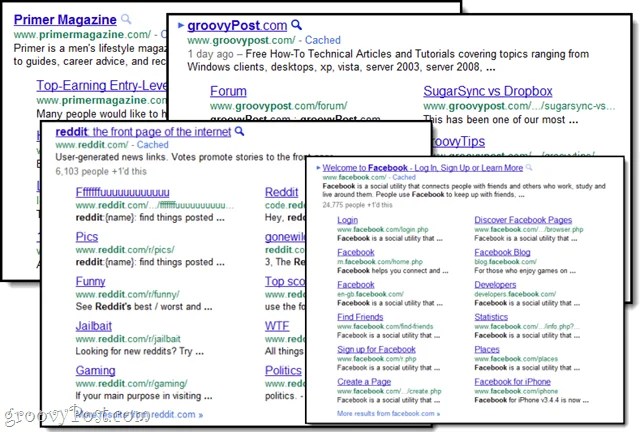Click the www.groovypost.com/forum/ URL text
The image size is (640, 432).
tap(278, 106)
